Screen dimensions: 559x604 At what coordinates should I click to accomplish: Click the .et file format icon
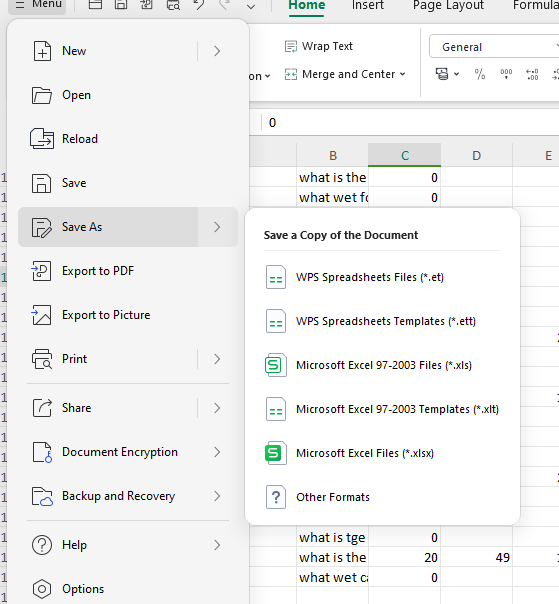point(276,277)
